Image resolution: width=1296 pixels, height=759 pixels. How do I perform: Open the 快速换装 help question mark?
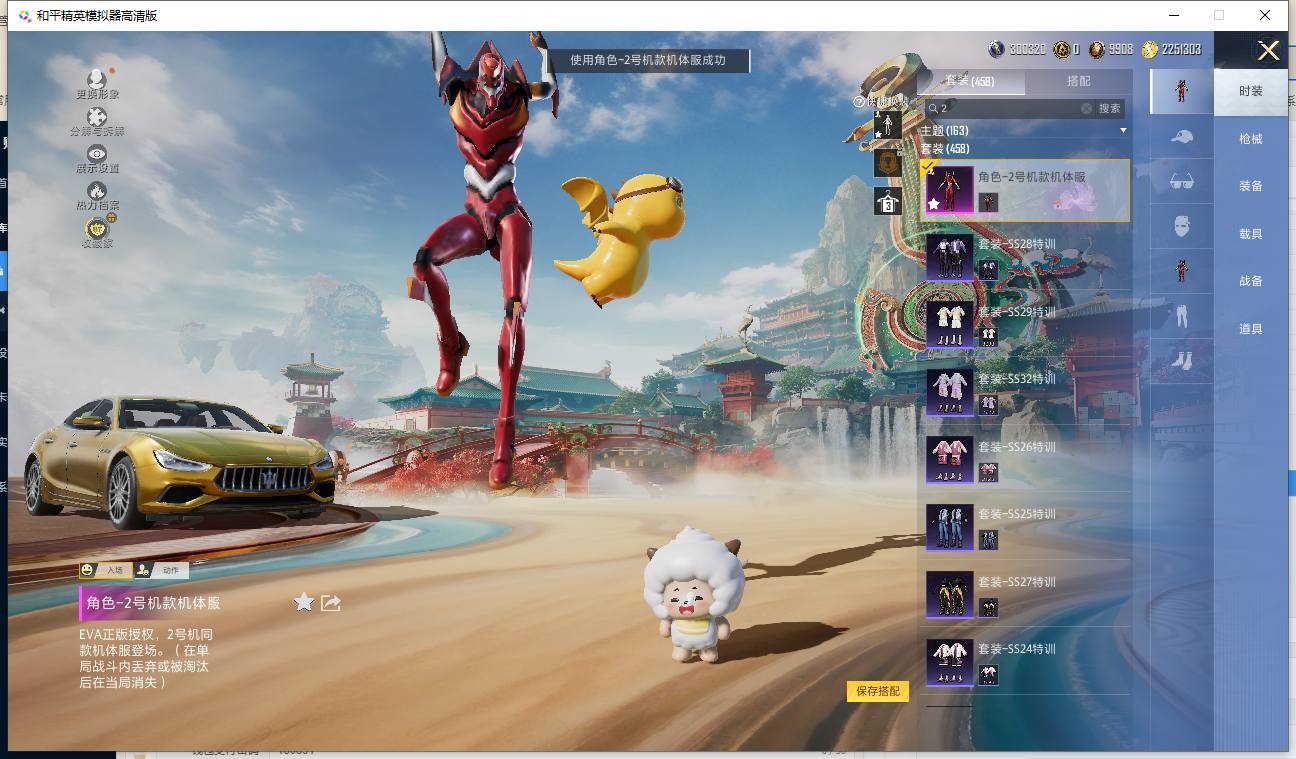[x=858, y=102]
